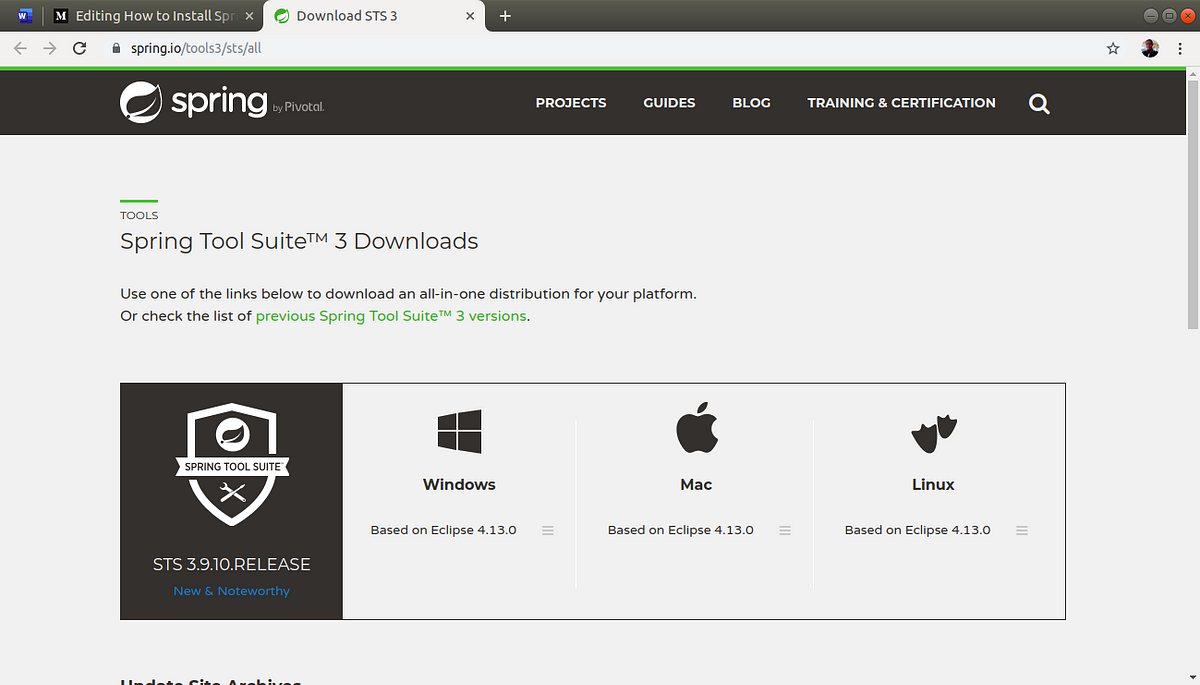1200x685 pixels.
Task: Click the scrollbar up arrow
Action: tap(1192, 74)
